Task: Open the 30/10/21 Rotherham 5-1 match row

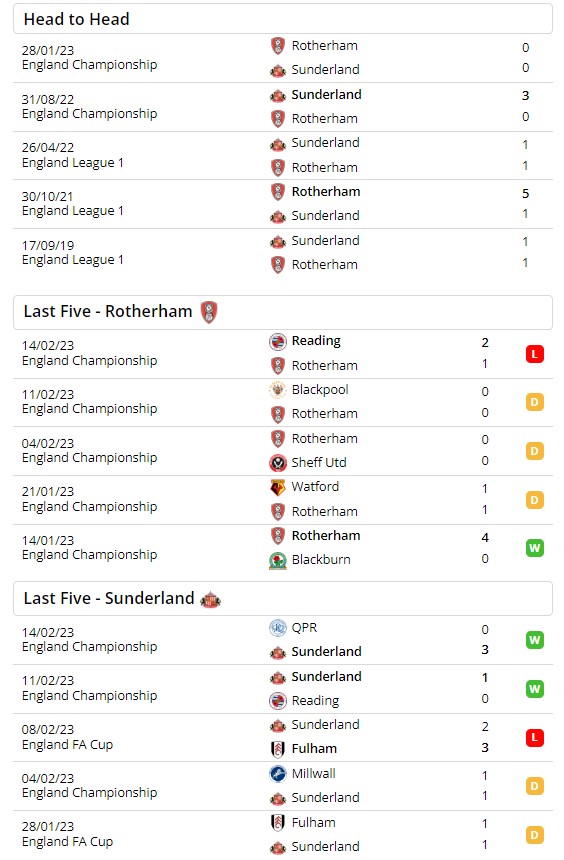Action: [283, 204]
